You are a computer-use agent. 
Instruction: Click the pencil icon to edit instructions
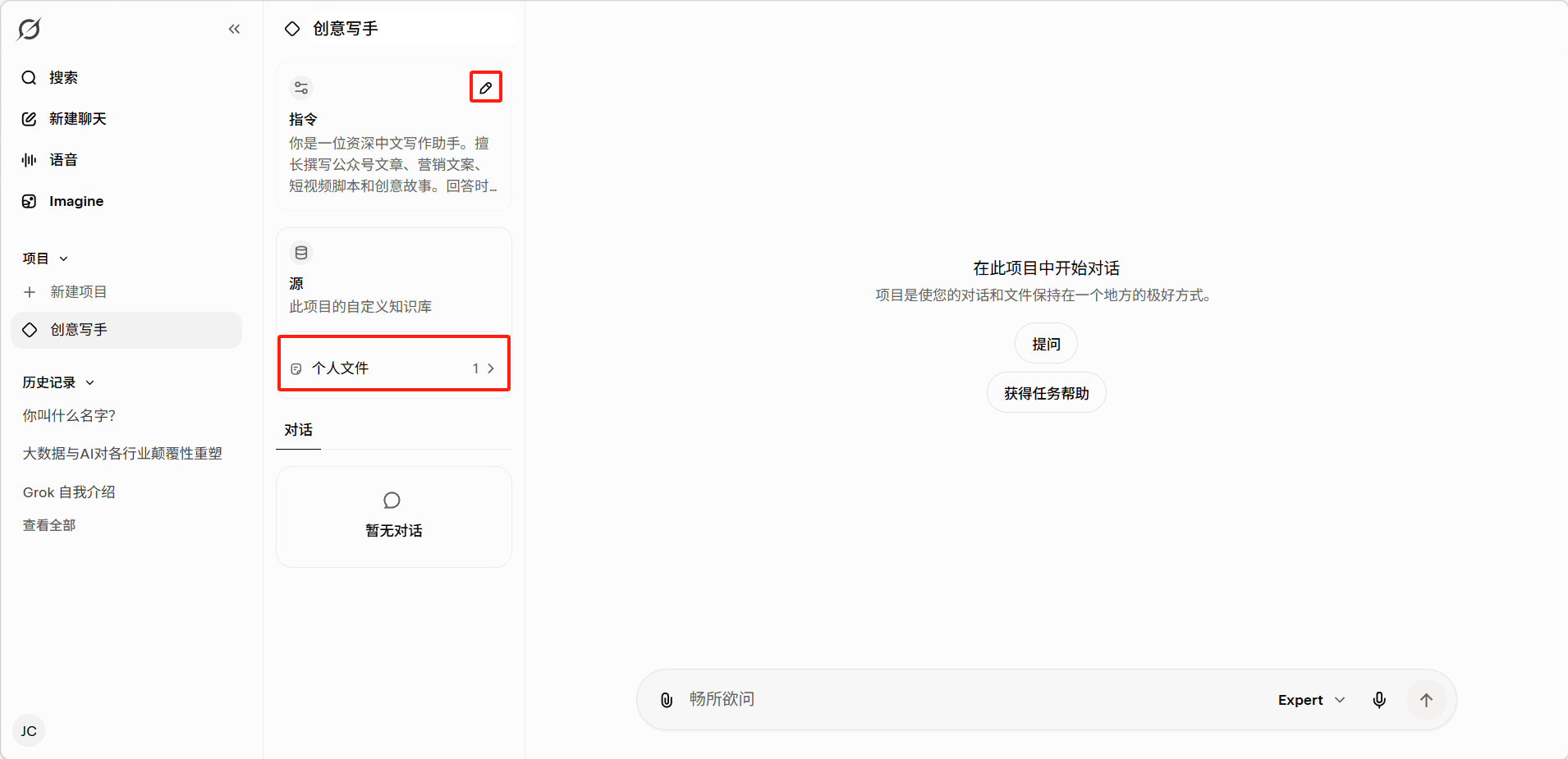(485, 87)
